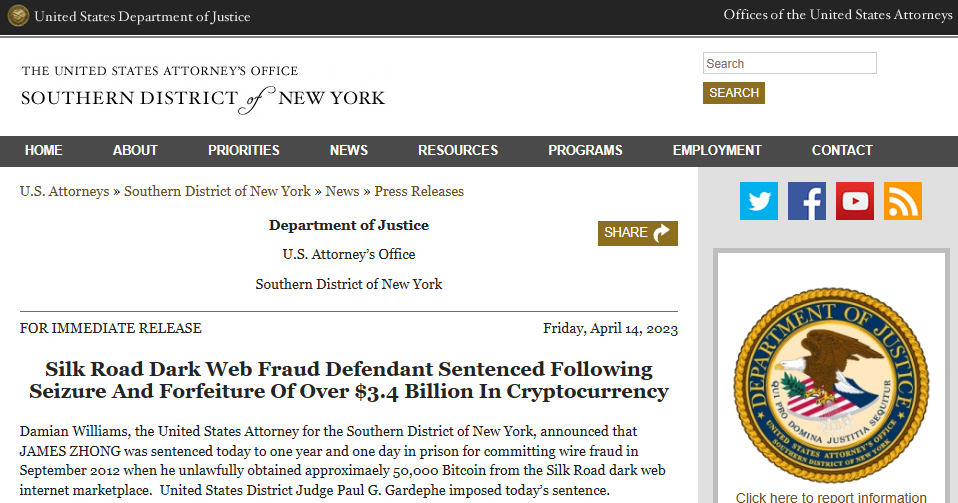Open the Twitter social icon
Image resolution: width=958 pixels, height=503 pixels.
(x=759, y=201)
